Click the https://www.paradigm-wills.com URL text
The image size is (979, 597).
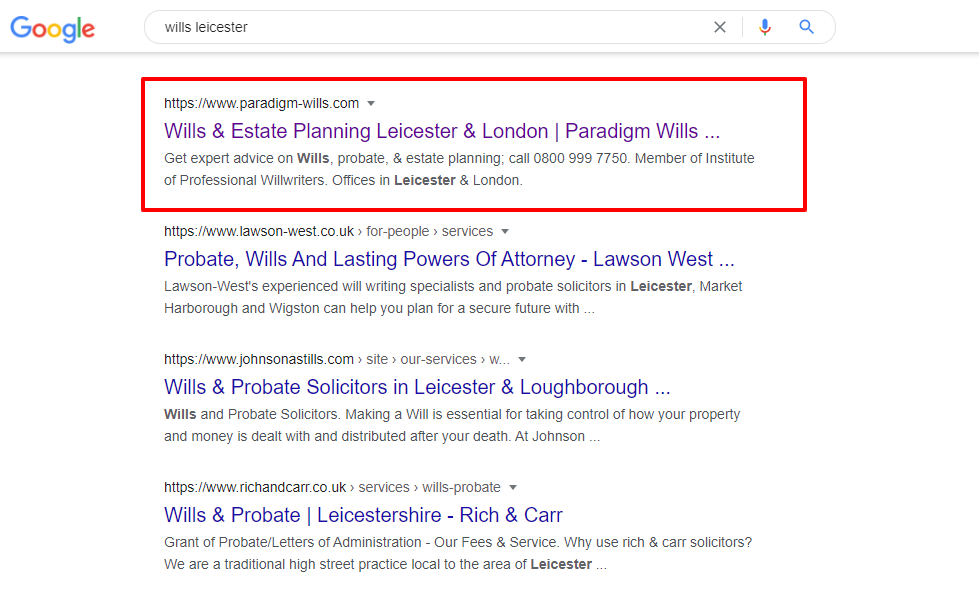click(262, 103)
